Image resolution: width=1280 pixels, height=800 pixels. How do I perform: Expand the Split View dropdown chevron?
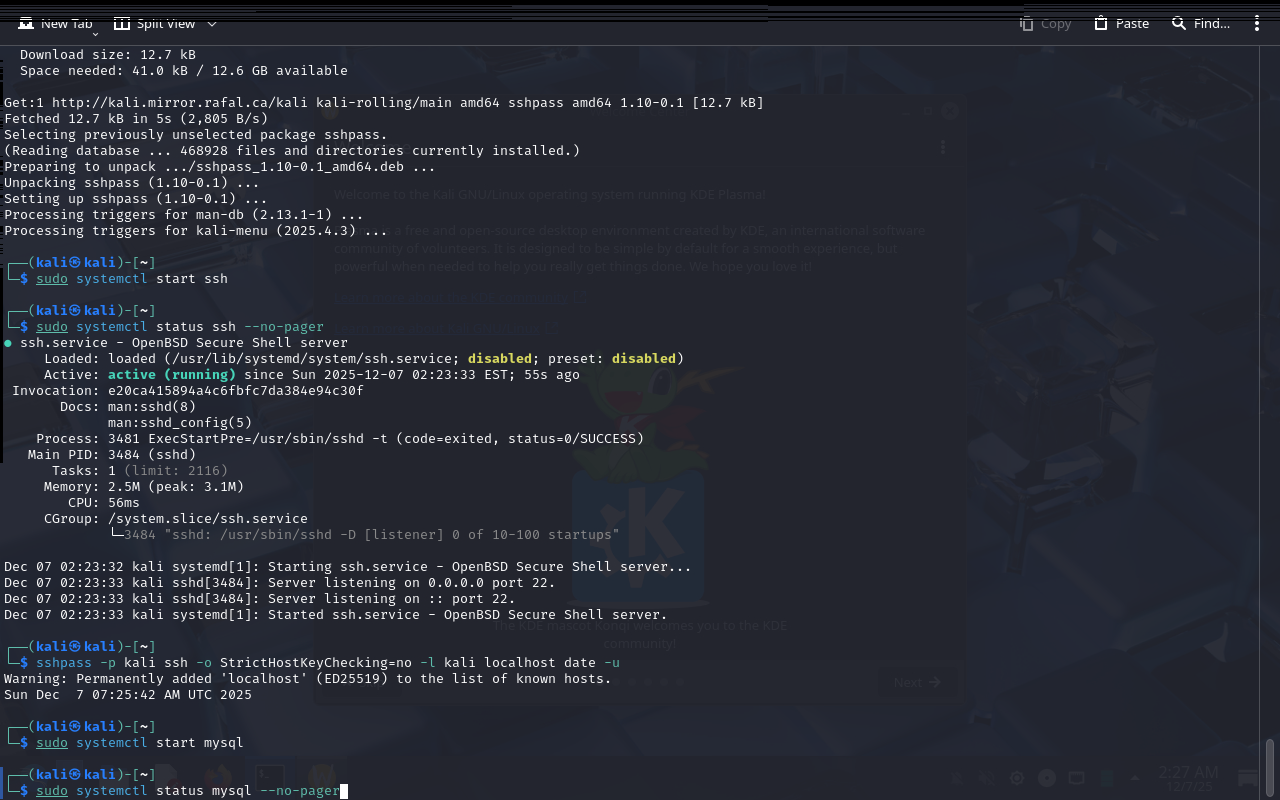(211, 23)
